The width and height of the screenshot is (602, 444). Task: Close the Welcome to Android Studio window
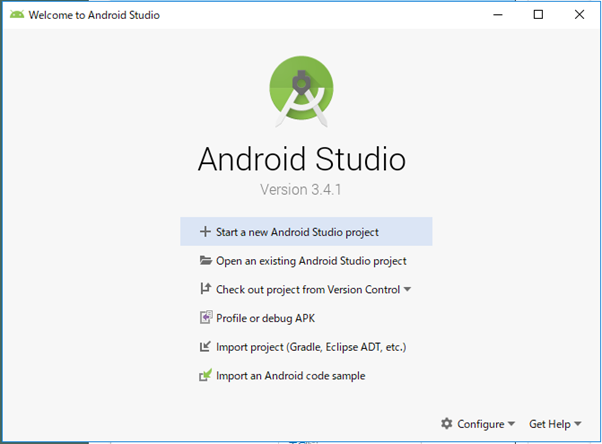(579, 15)
